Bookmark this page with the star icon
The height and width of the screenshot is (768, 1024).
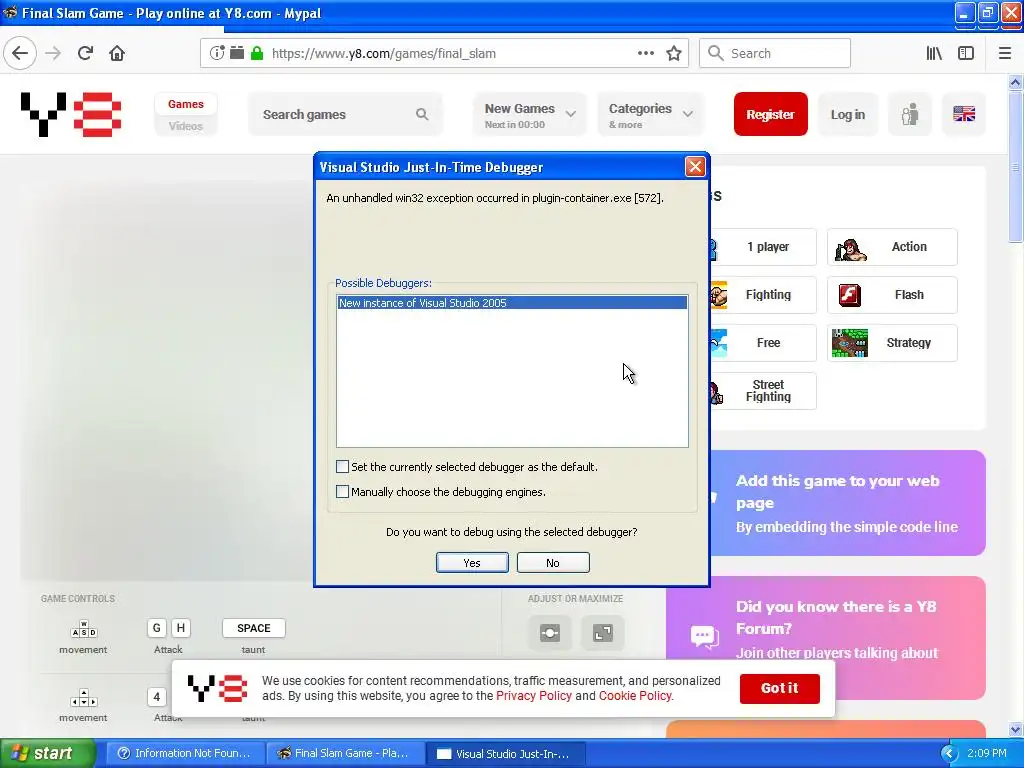point(674,53)
